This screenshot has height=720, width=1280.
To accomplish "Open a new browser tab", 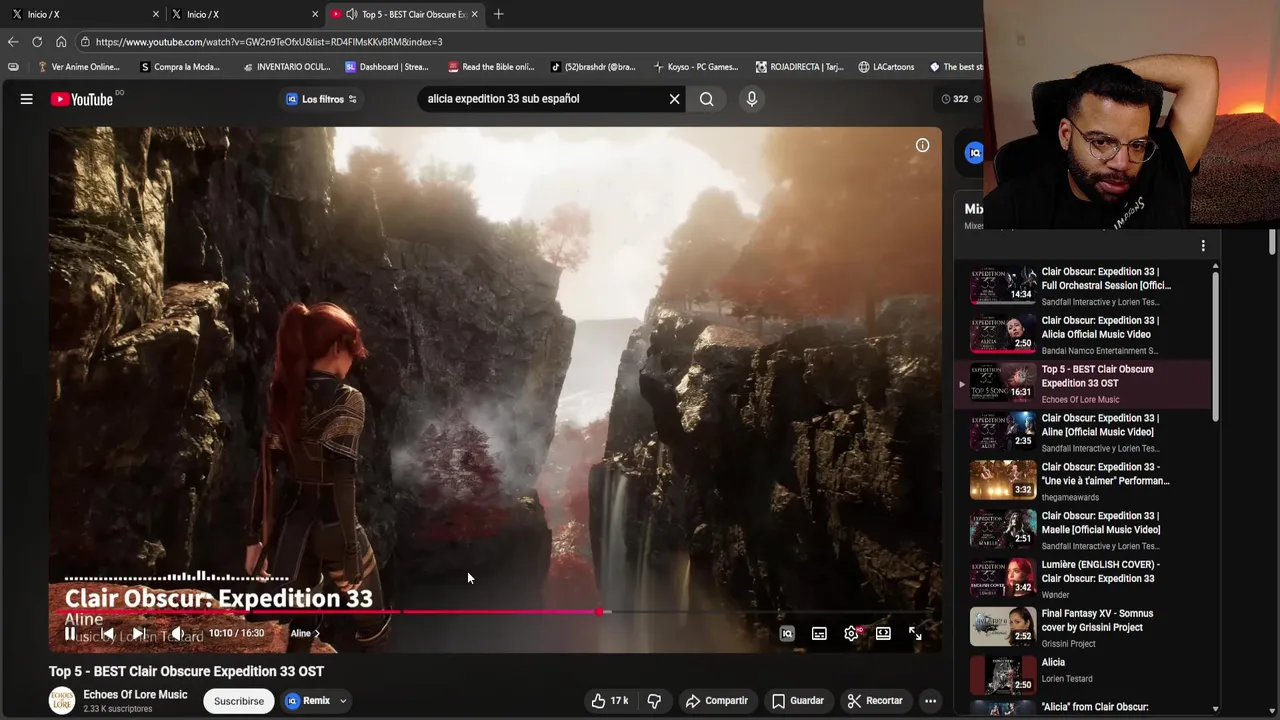I will [498, 14].
